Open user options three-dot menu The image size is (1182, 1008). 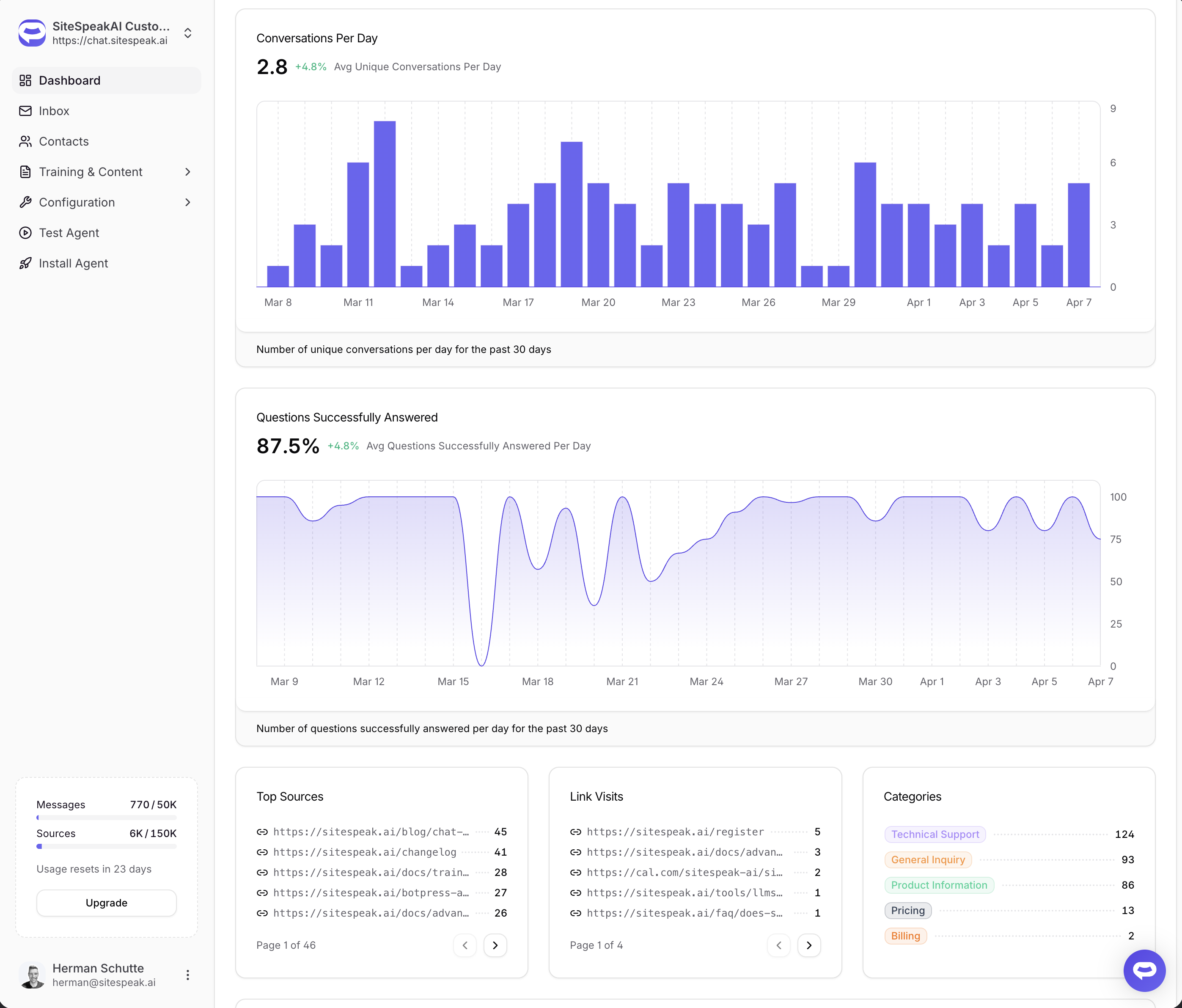pos(188,975)
